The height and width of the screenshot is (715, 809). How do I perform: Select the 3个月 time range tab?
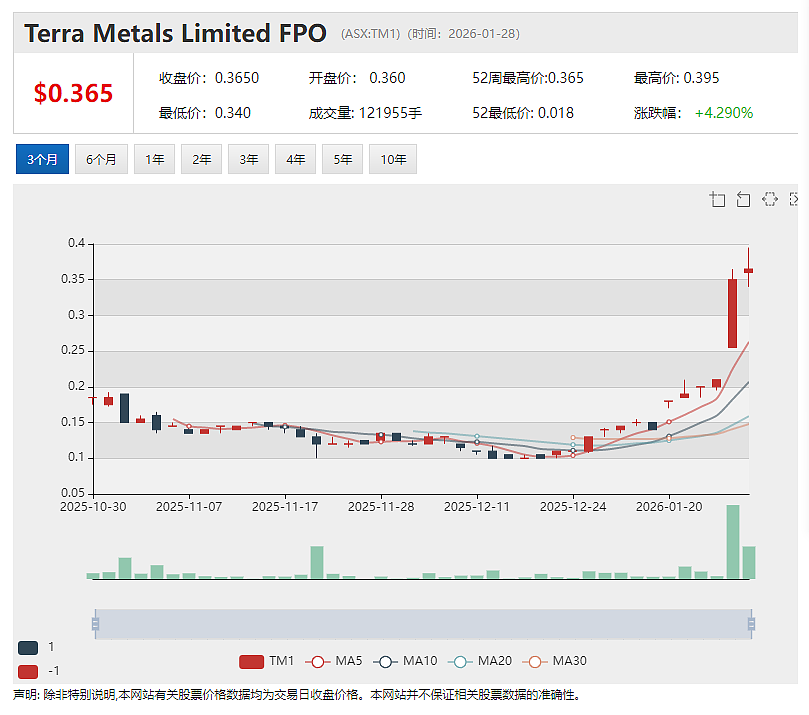tap(42, 159)
